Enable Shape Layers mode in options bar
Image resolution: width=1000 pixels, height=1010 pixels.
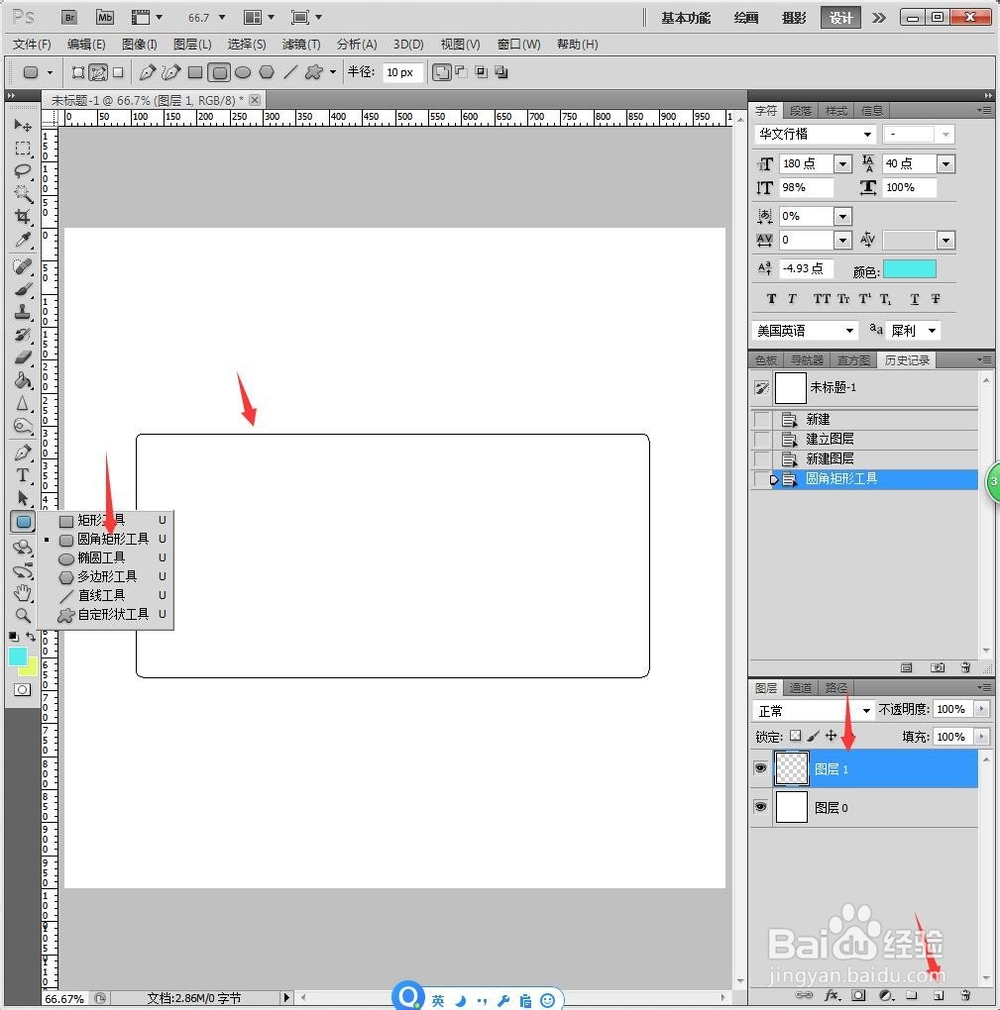pos(78,72)
